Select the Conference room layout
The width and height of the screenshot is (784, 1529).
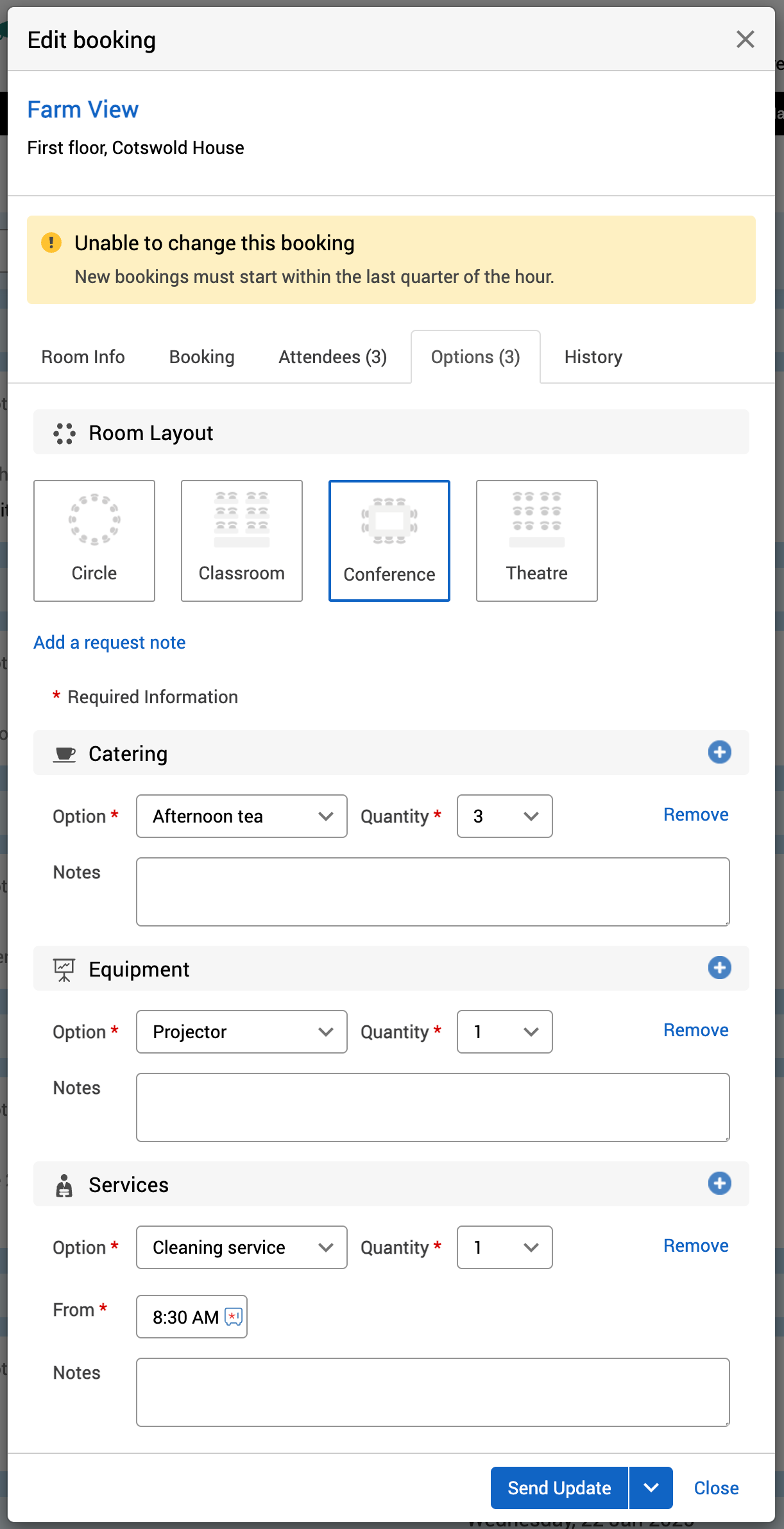click(389, 540)
